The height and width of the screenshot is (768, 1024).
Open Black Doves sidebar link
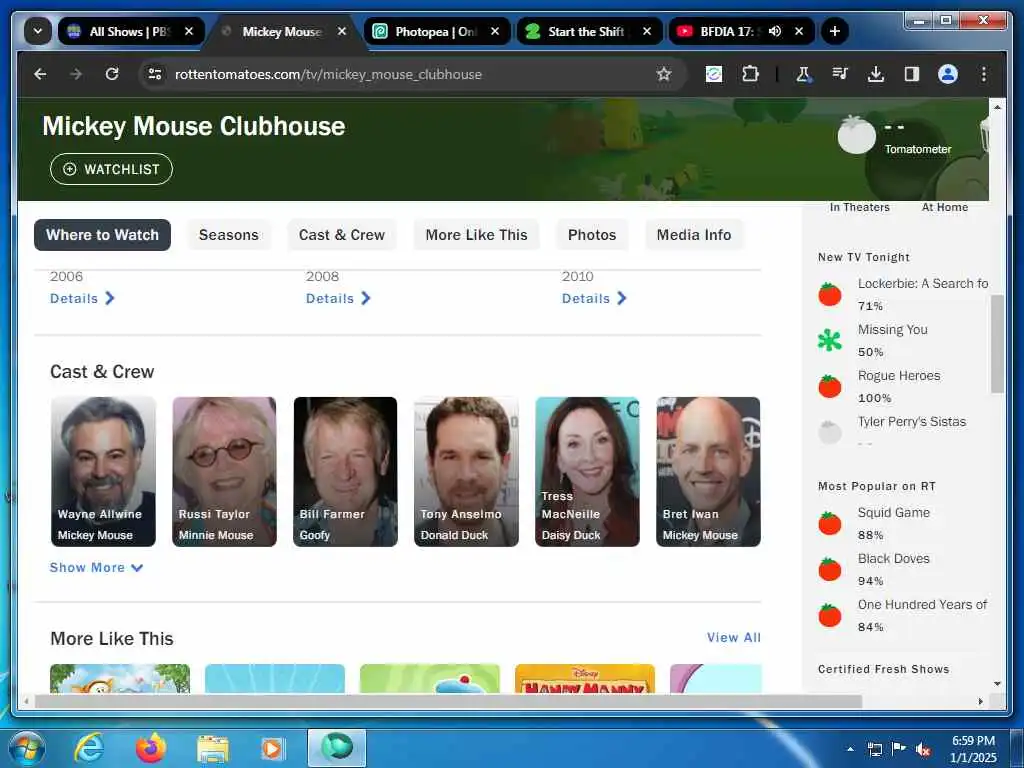893,559
